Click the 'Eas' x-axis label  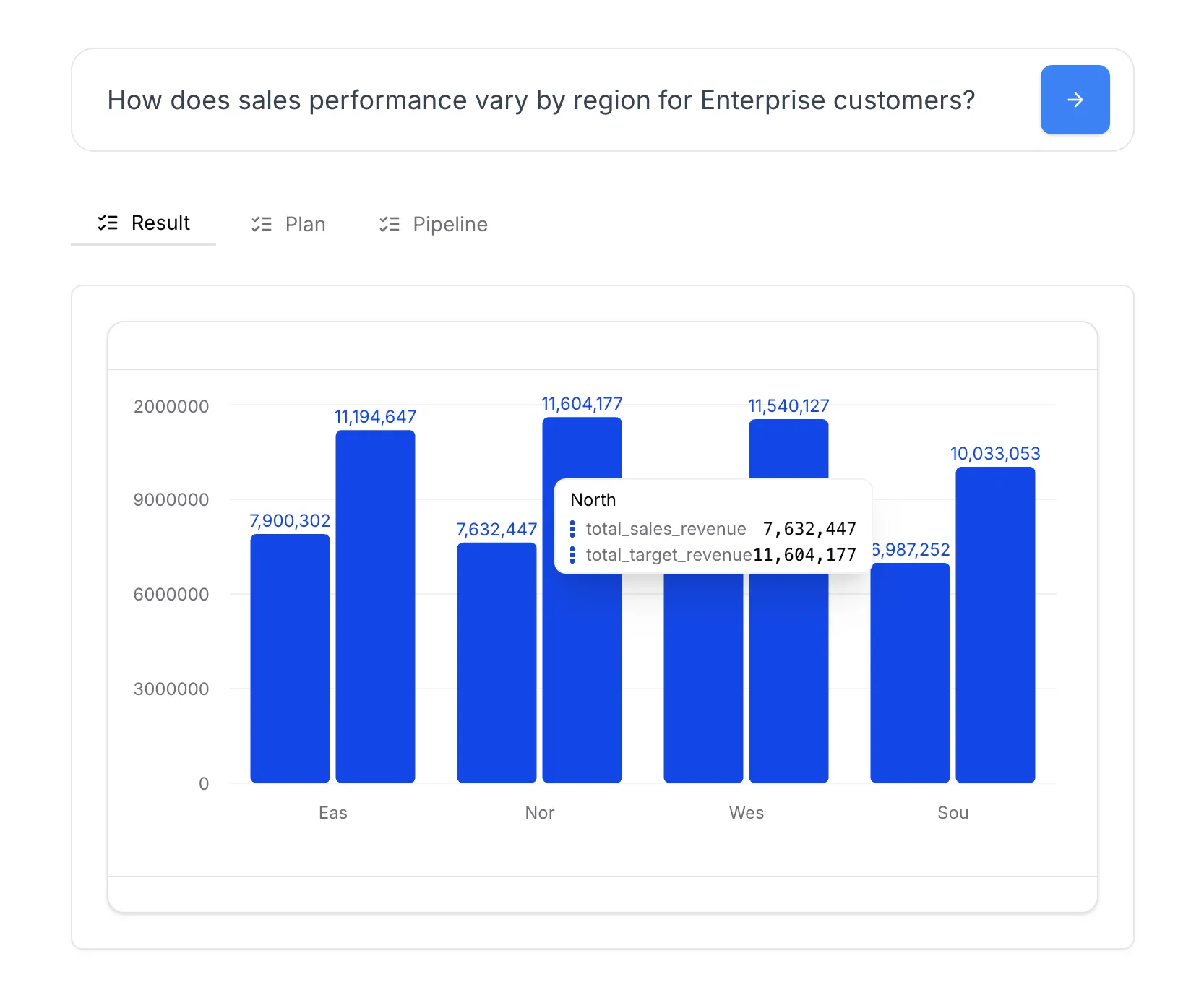(333, 813)
